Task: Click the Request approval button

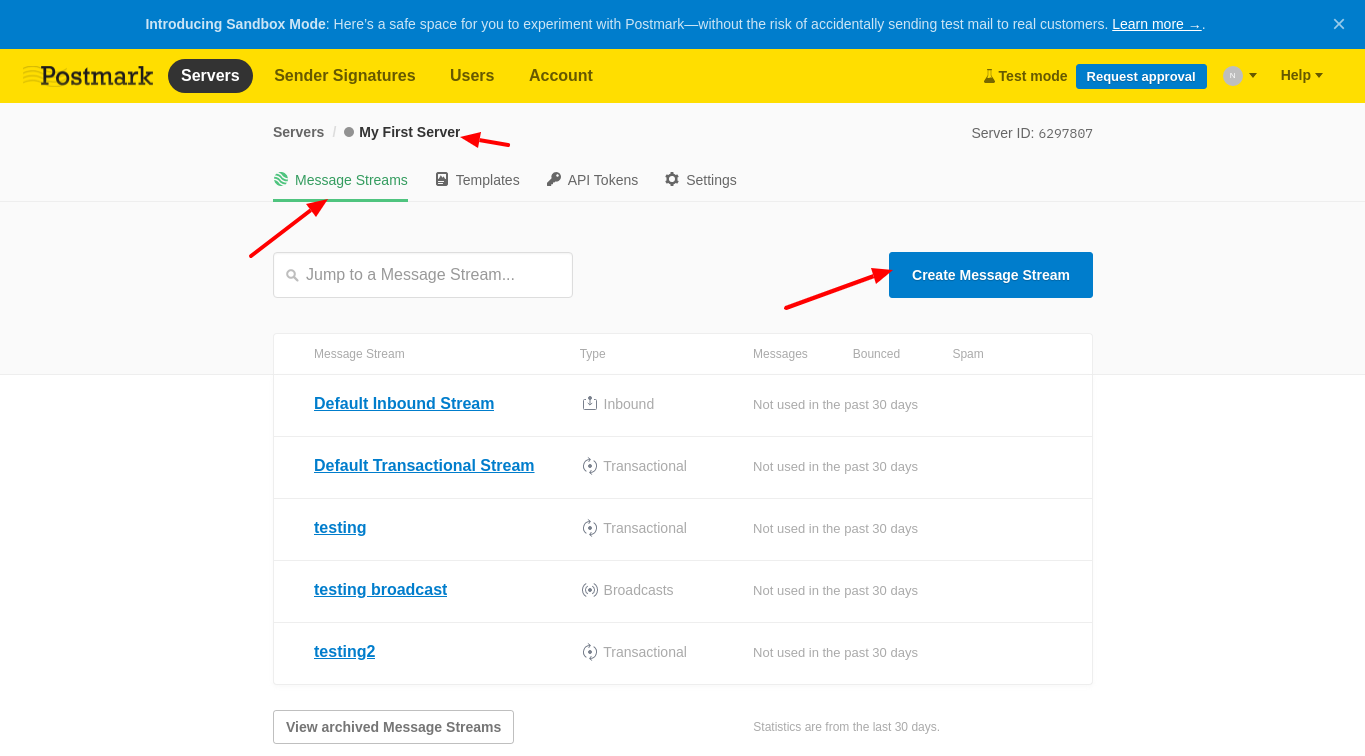Action: [1141, 76]
